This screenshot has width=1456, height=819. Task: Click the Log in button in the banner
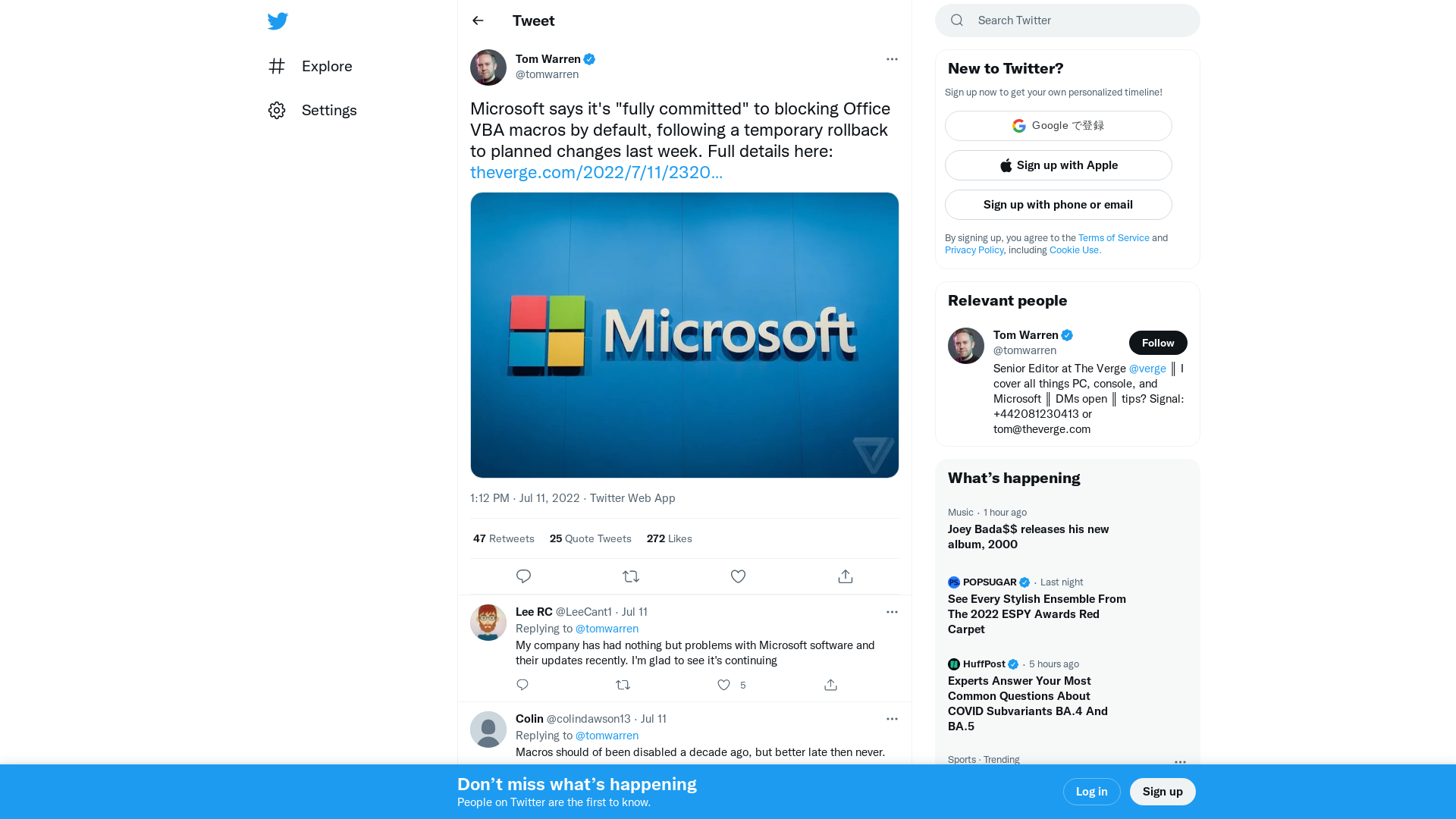click(1091, 791)
